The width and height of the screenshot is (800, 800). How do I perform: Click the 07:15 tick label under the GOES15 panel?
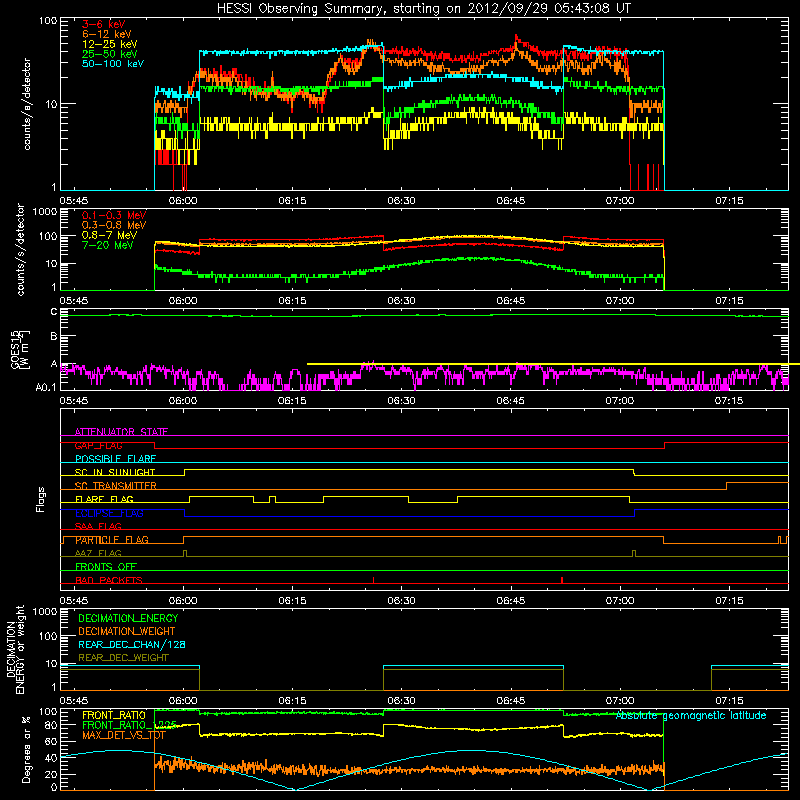pyautogui.click(x=729, y=401)
